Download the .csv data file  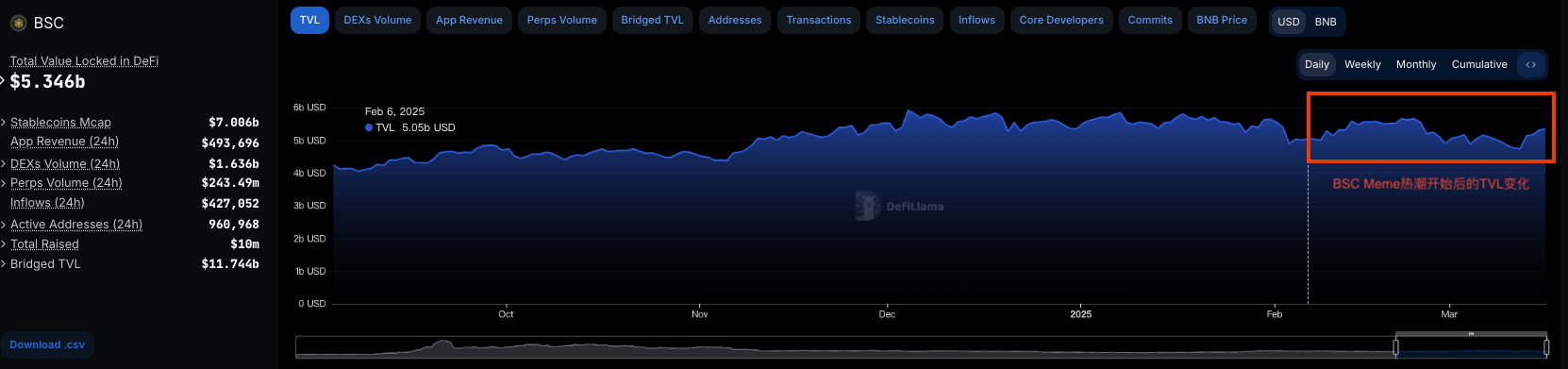click(x=47, y=344)
